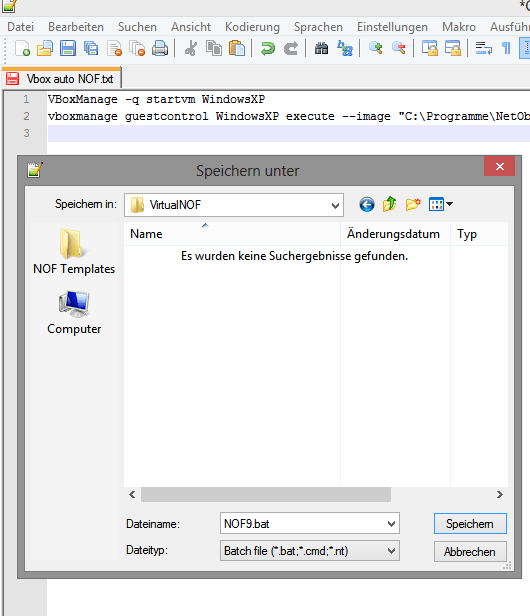Create new folder icon in save dialog
This screenshot has width=530, height=616.
tap(413, 205)
